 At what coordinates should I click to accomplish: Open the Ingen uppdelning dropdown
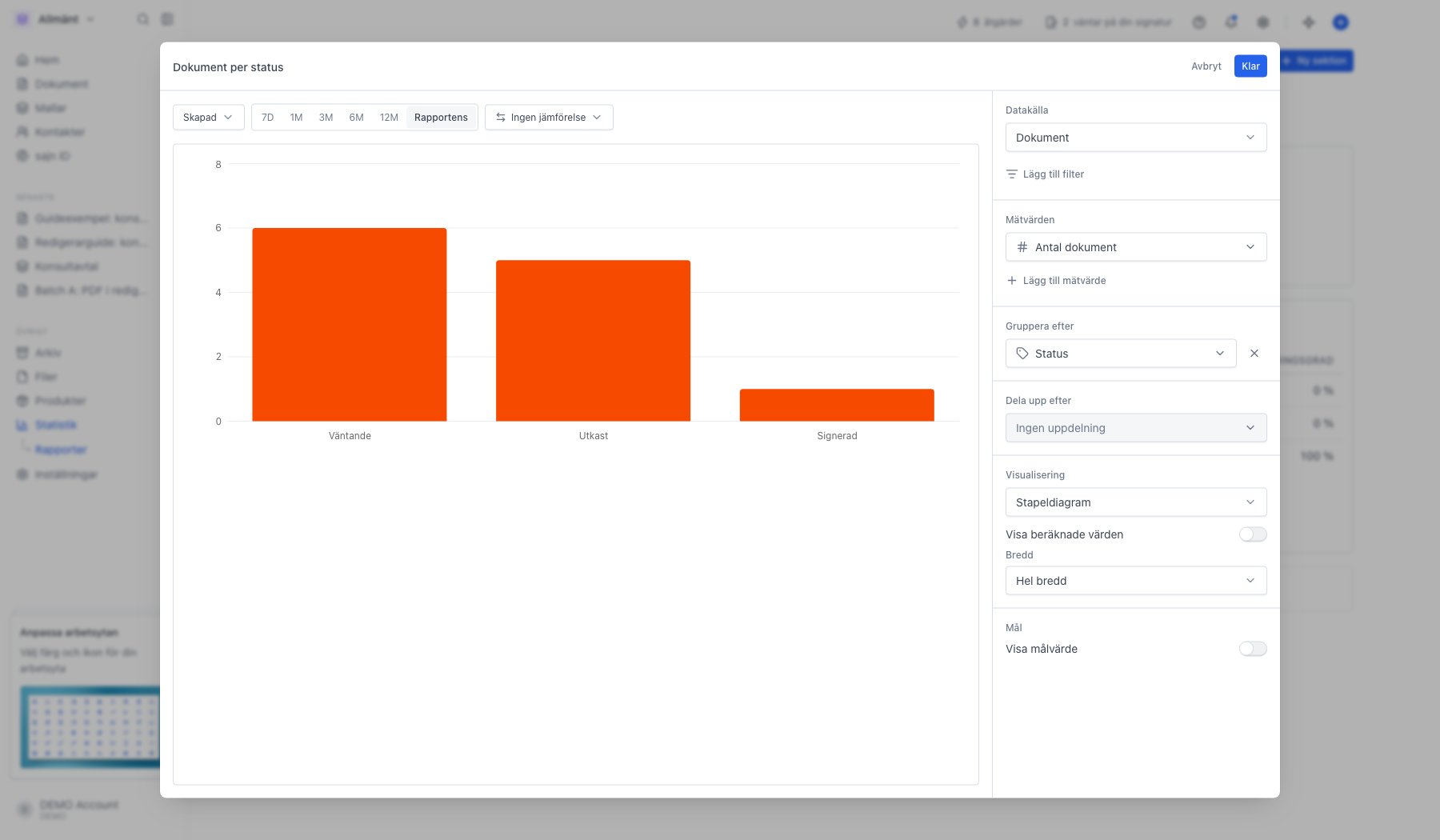(1136, 428)
